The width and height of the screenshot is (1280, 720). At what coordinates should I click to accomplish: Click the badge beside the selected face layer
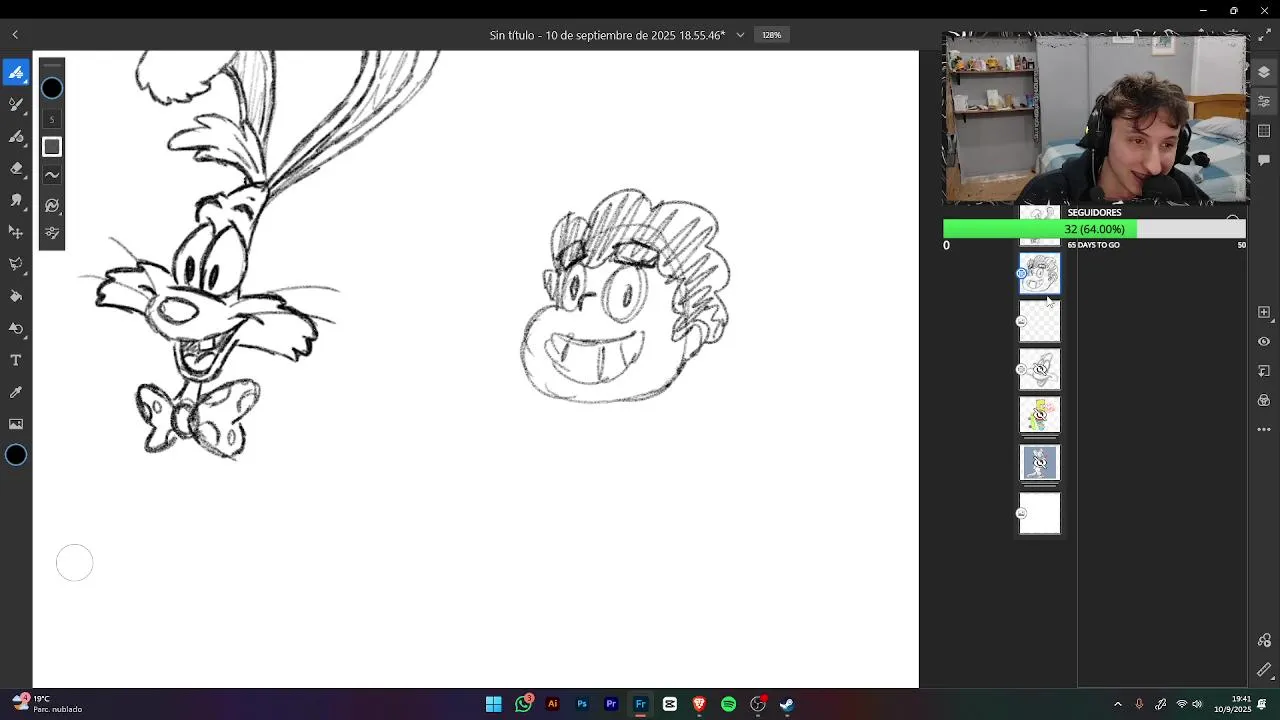click(1021, 273)
